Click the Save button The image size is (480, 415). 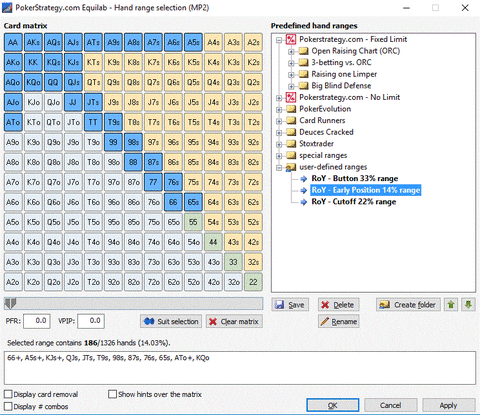tap(290, 305)
